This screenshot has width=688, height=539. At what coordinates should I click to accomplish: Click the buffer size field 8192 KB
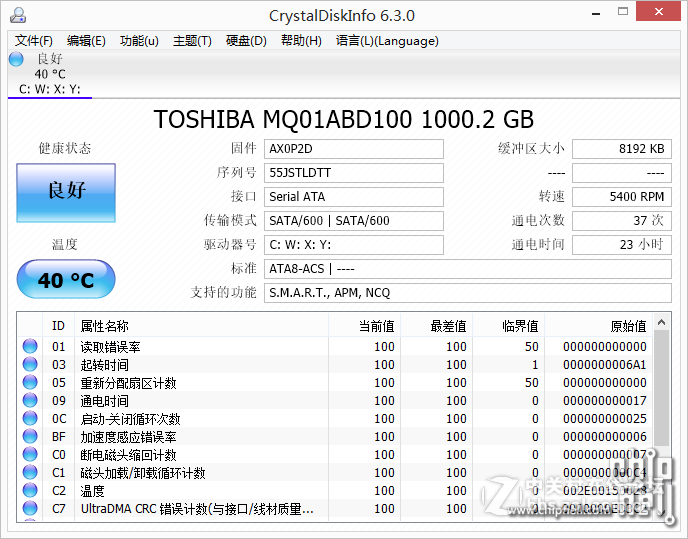622,149
